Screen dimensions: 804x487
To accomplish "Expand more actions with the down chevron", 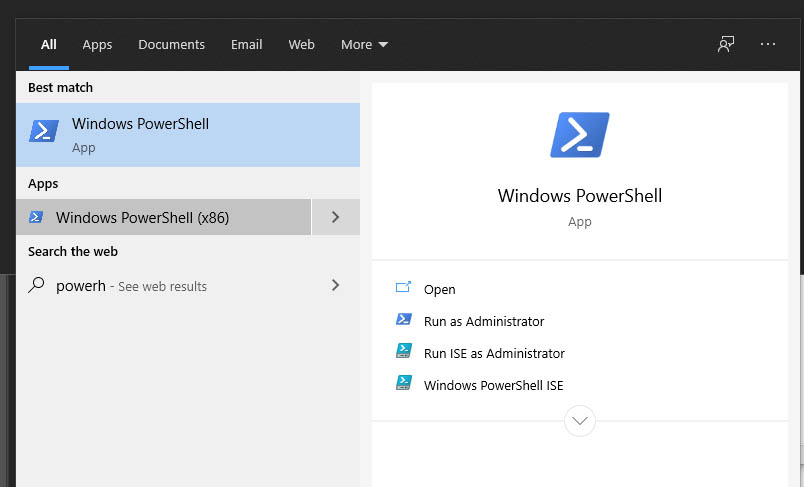I will [580, 420].
